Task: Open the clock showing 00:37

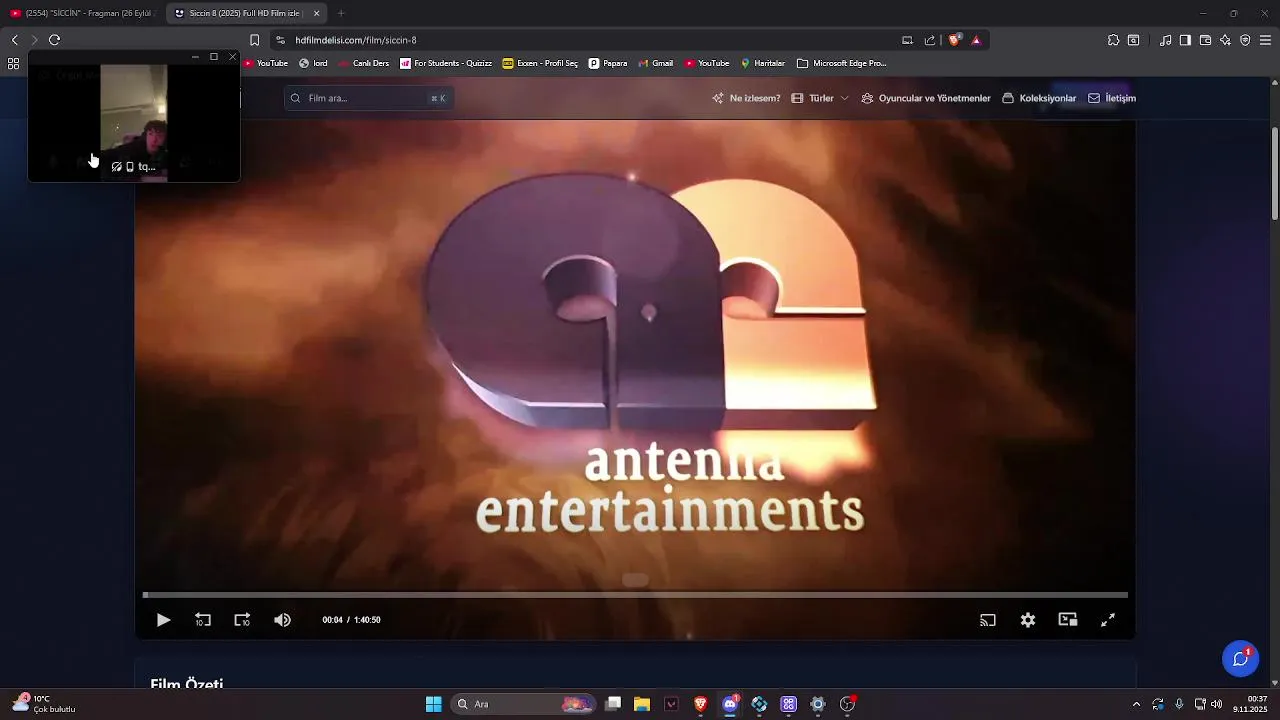Action: click(x=1250, y=704)
